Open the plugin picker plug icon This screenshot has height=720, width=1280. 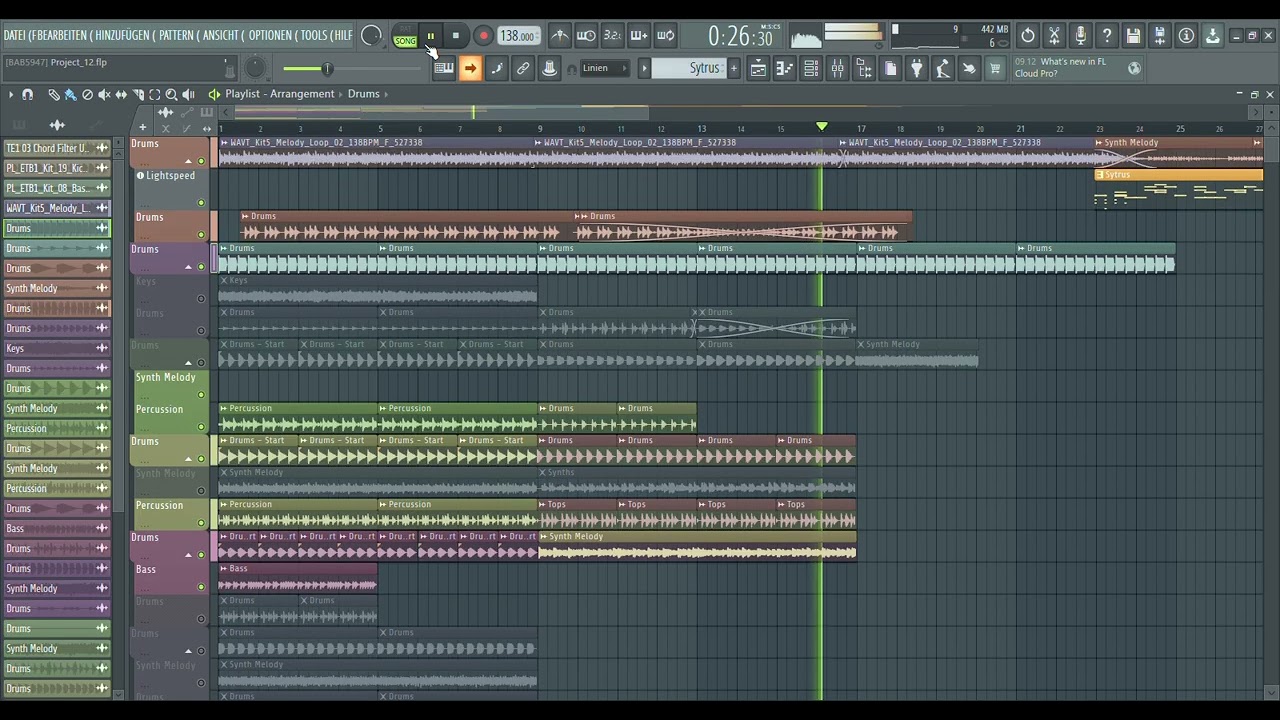pos(917,68)
